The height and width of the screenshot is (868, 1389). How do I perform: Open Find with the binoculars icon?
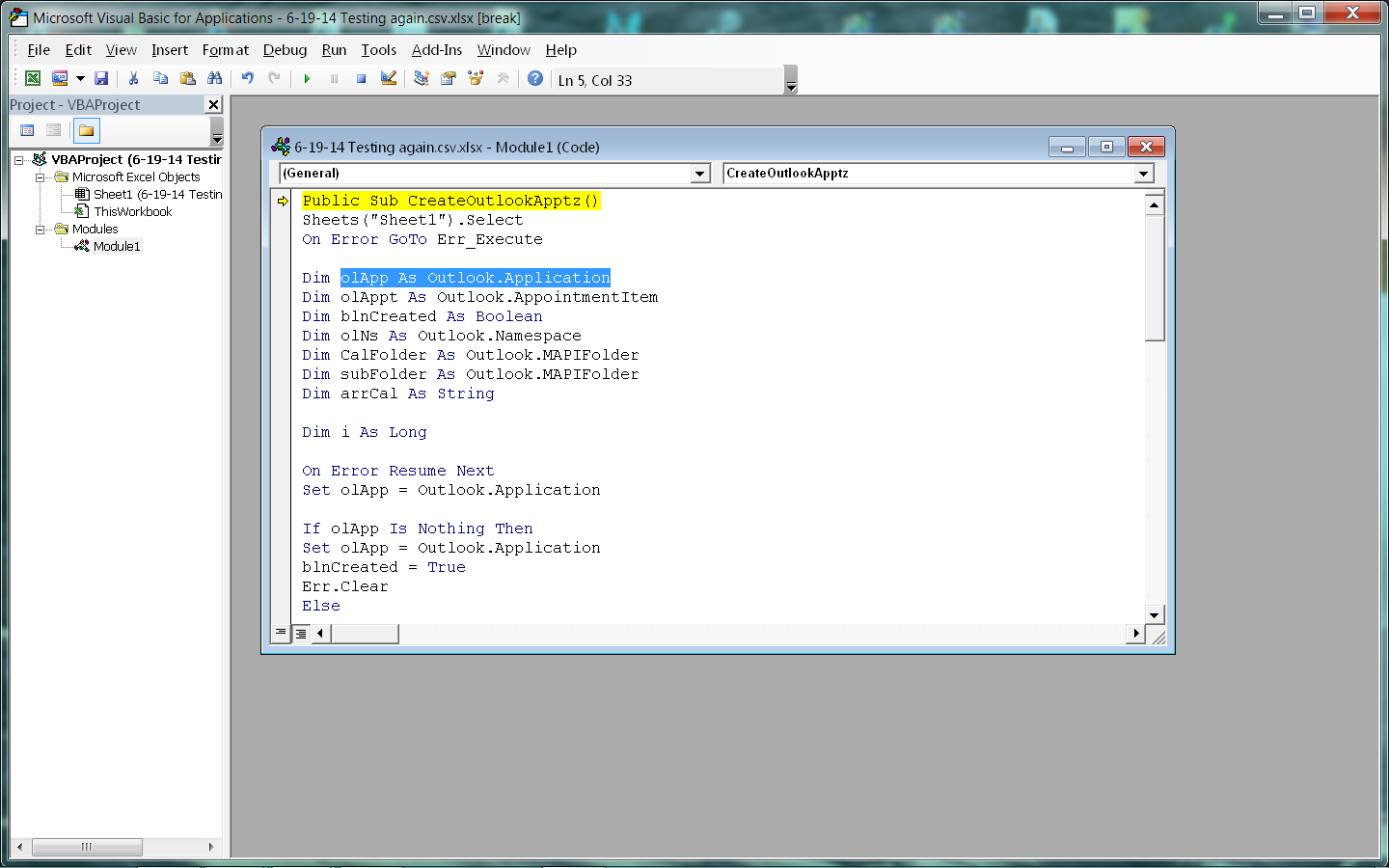(215, 79)
